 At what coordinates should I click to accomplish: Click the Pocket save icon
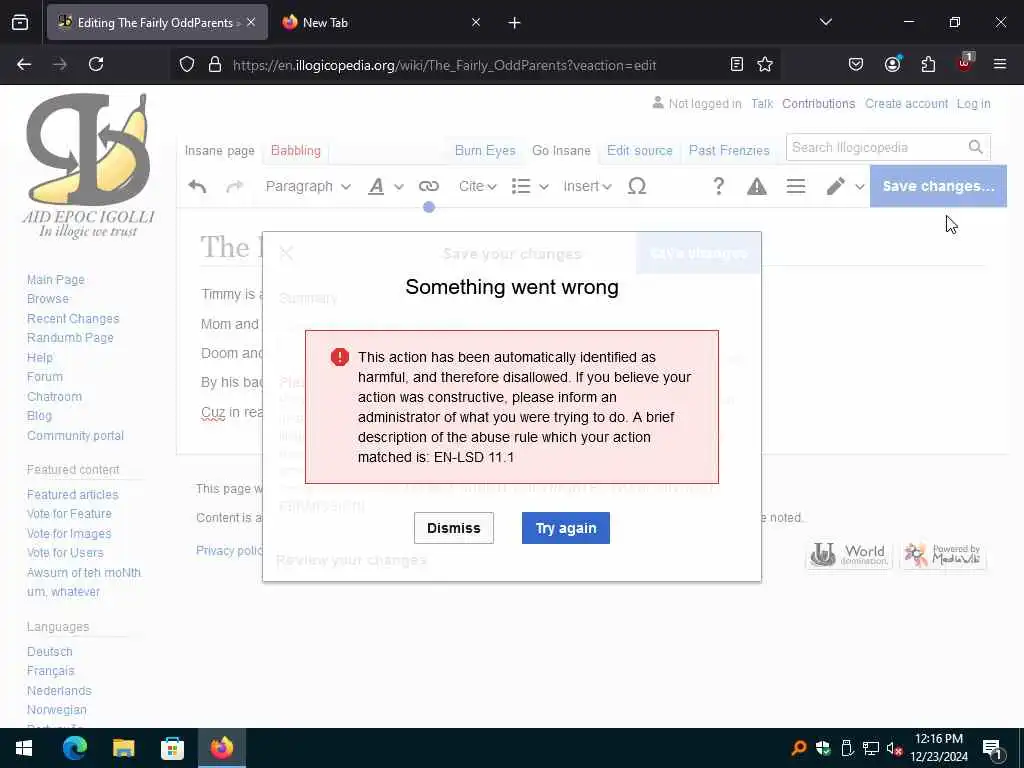pyautogui.click(x=856, y=64)
